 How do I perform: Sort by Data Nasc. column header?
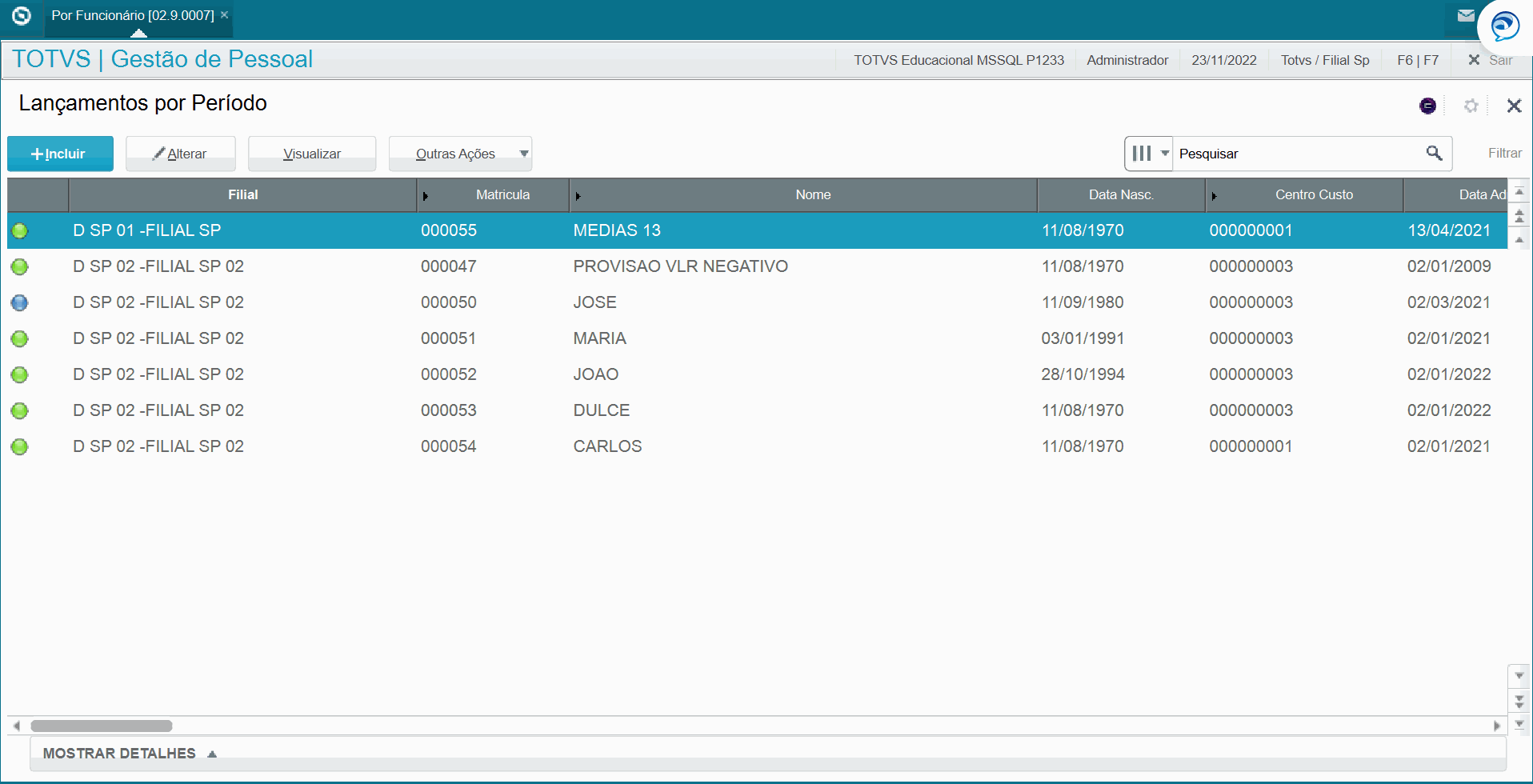point(1121,195)
